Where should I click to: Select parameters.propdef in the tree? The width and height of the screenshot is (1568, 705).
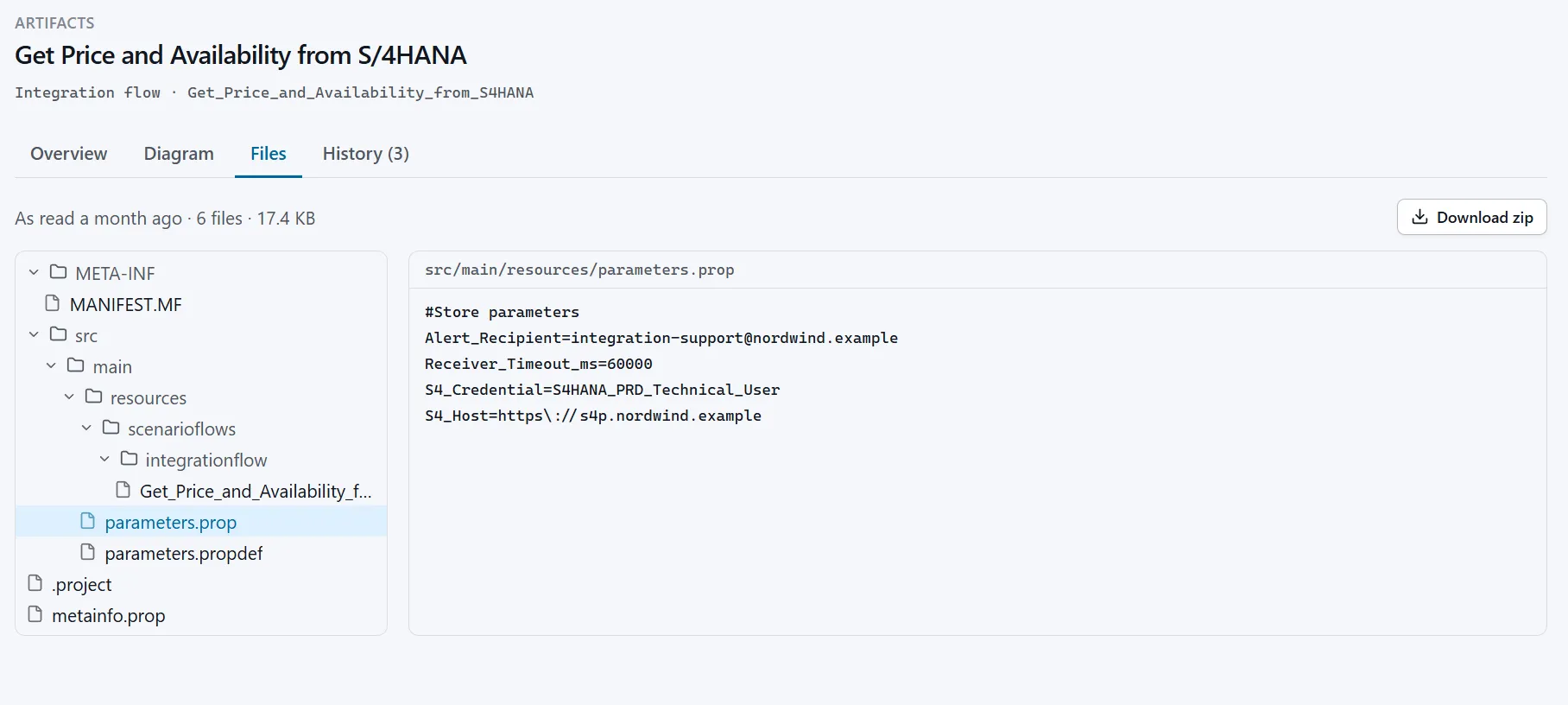pyautogui.click(x=184, y=554)
